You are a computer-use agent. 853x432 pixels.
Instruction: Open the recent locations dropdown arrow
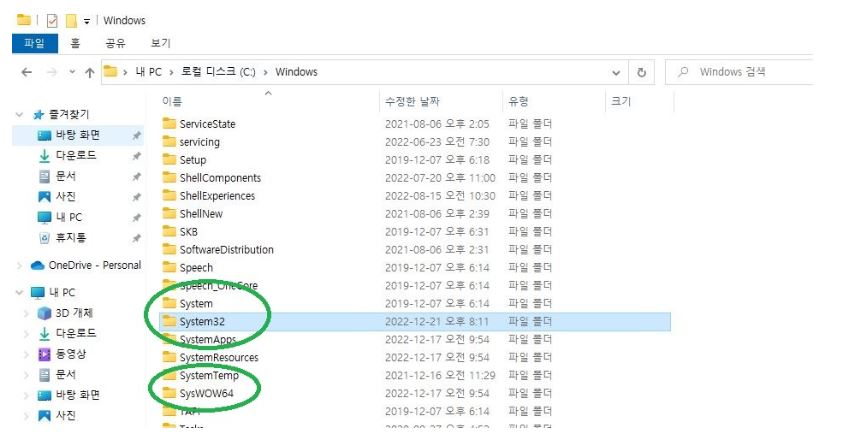[72, 72]
